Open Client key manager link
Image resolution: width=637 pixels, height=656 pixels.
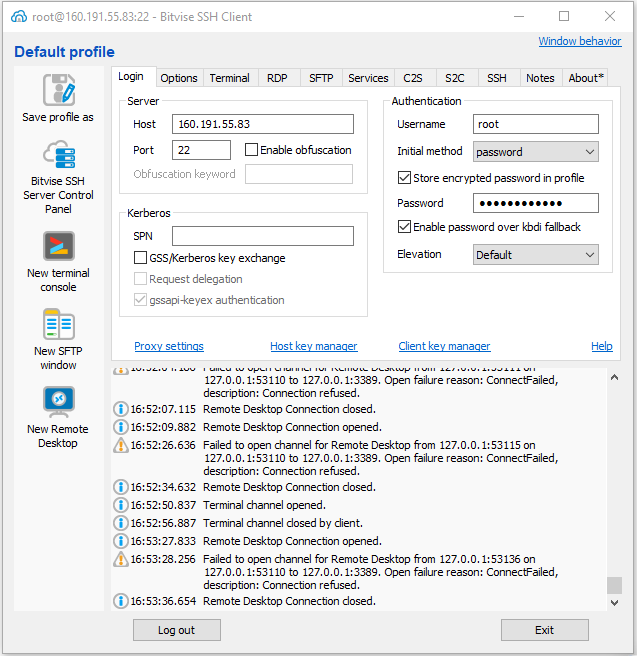coord(444,346)
